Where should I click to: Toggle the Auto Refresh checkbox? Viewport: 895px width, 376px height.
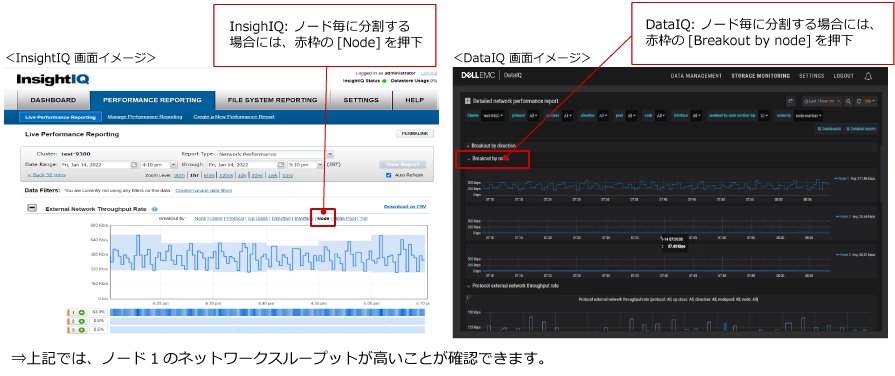point(389,175)
